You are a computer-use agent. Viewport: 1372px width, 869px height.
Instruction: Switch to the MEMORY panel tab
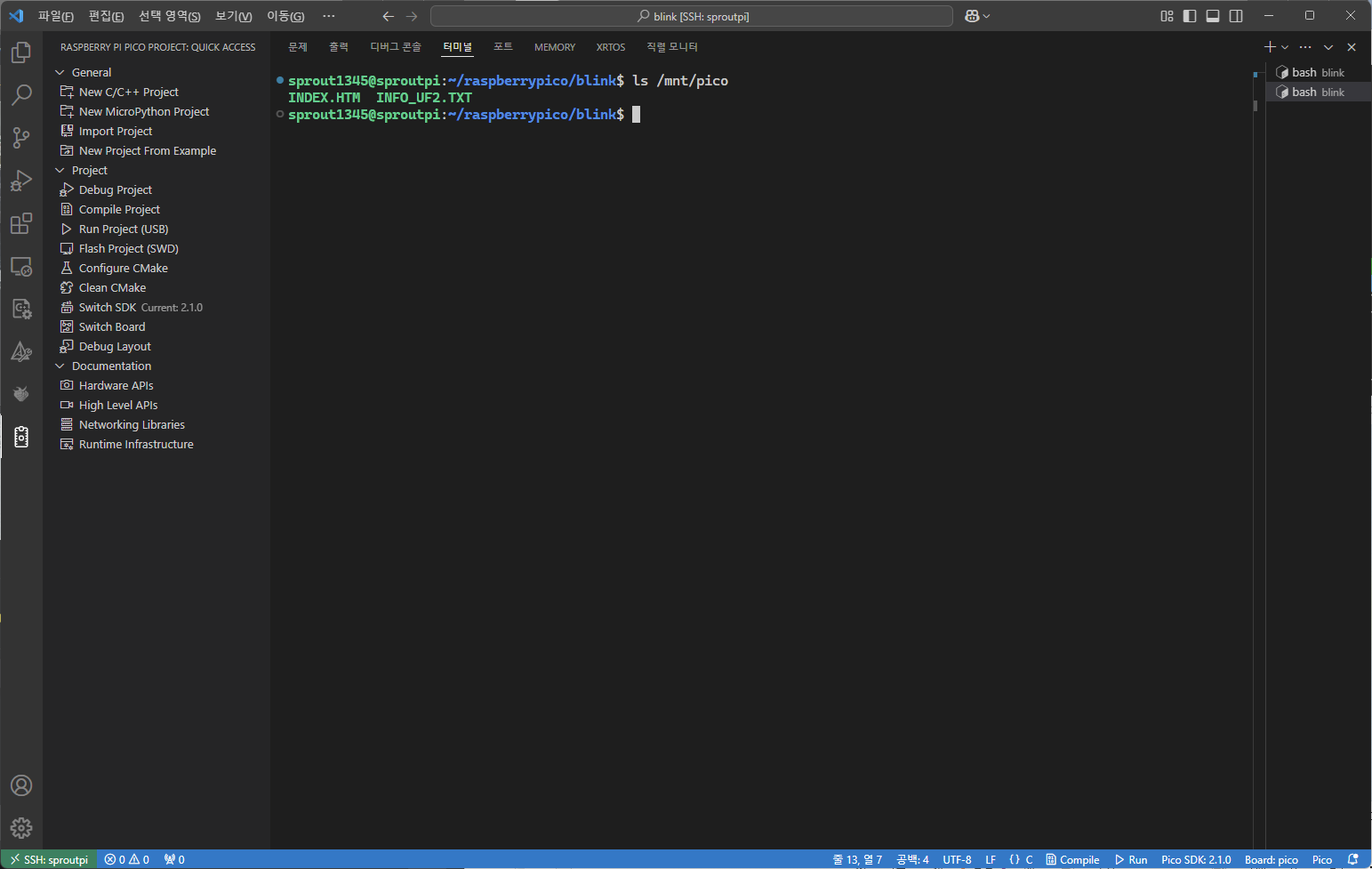click(555, 47)
